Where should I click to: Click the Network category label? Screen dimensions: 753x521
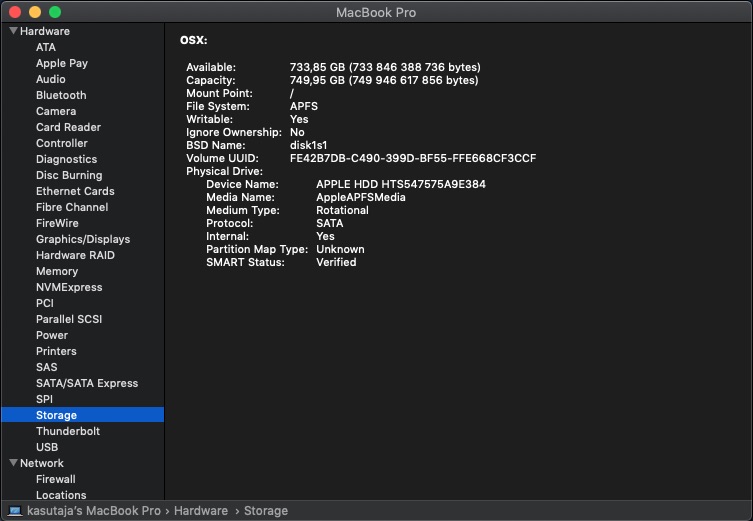pyautogui.click(x=41, y=463)
